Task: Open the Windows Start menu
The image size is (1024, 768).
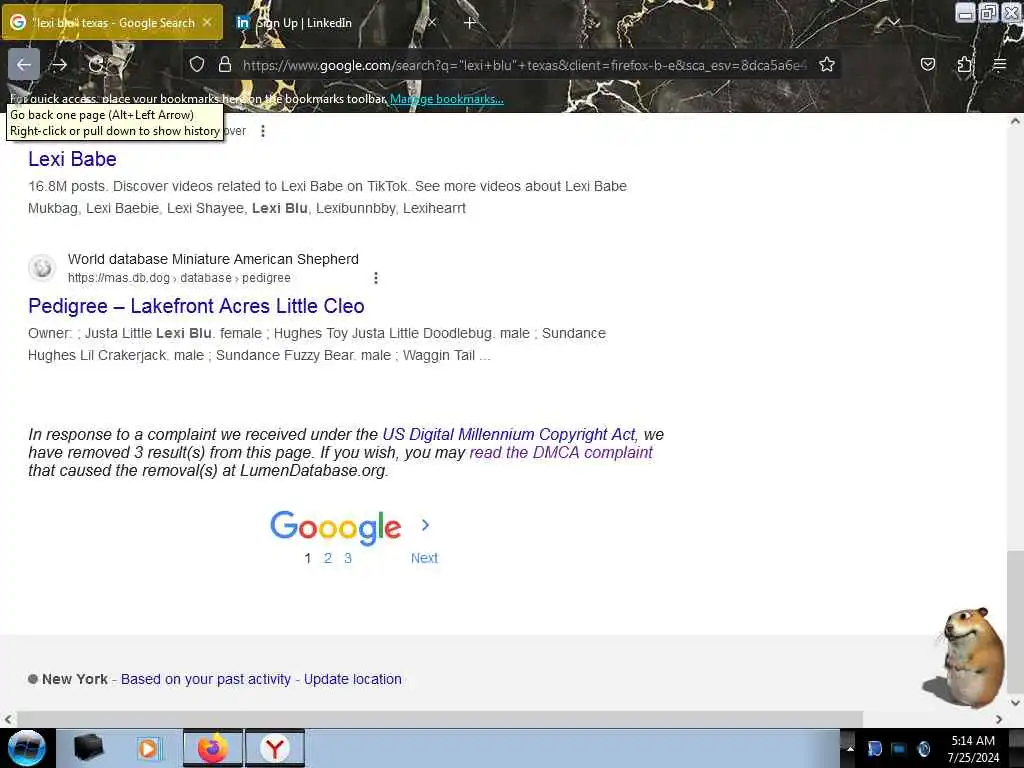Action: 27,748
